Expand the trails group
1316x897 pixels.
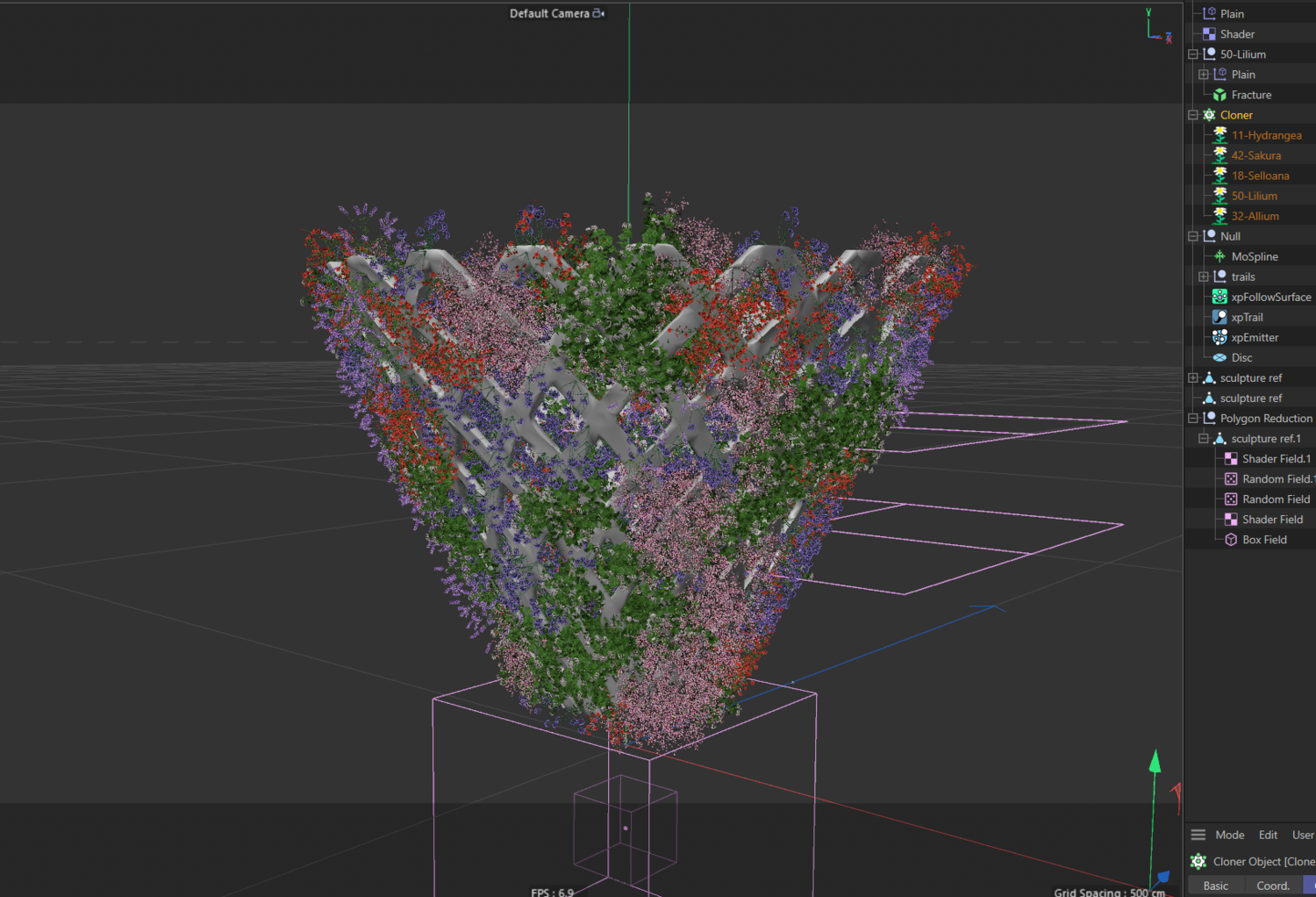point(1204,276)
